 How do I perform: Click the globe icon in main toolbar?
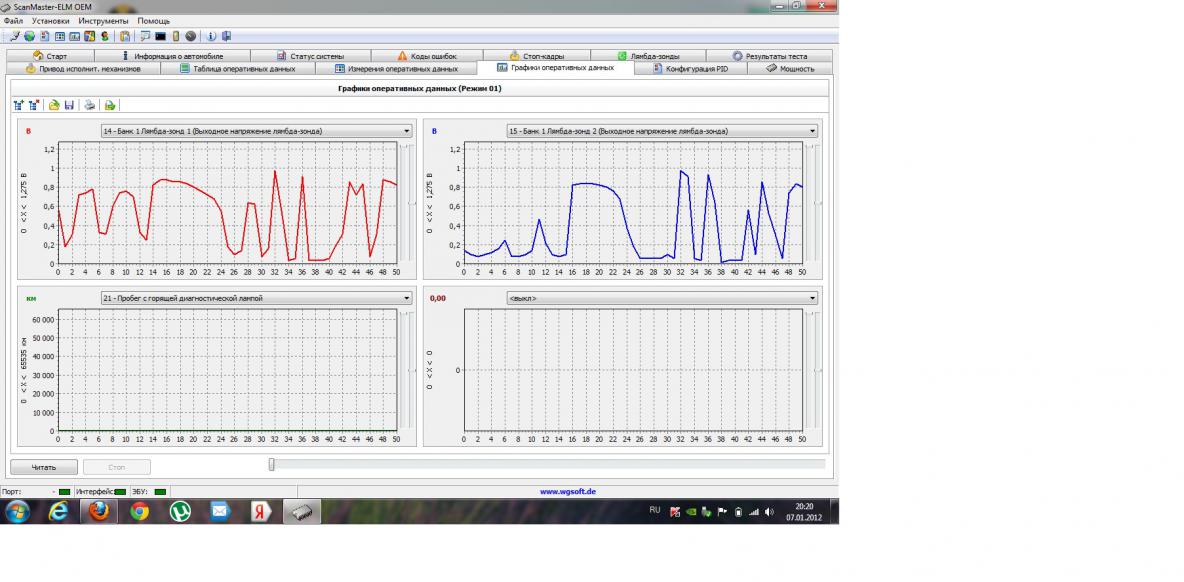29,36
